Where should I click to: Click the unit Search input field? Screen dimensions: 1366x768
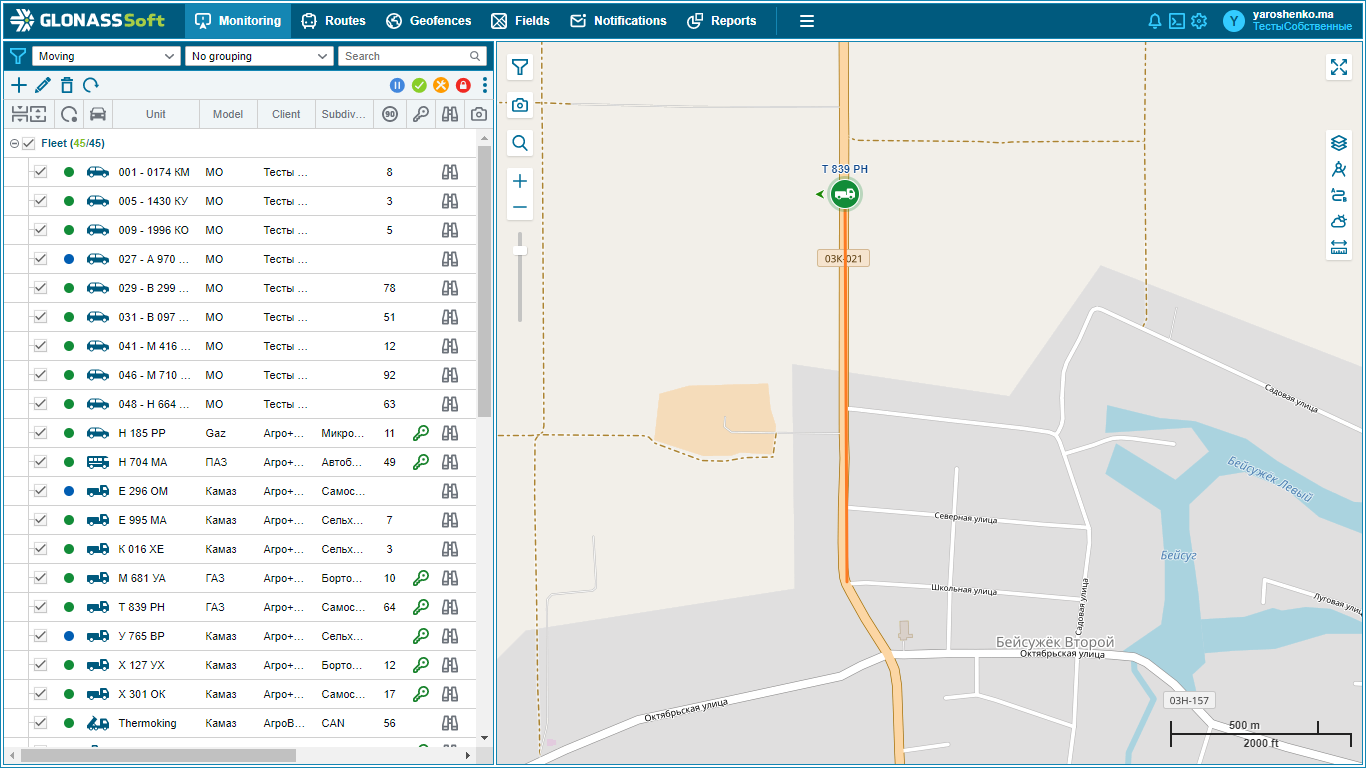tap(412, 56)
